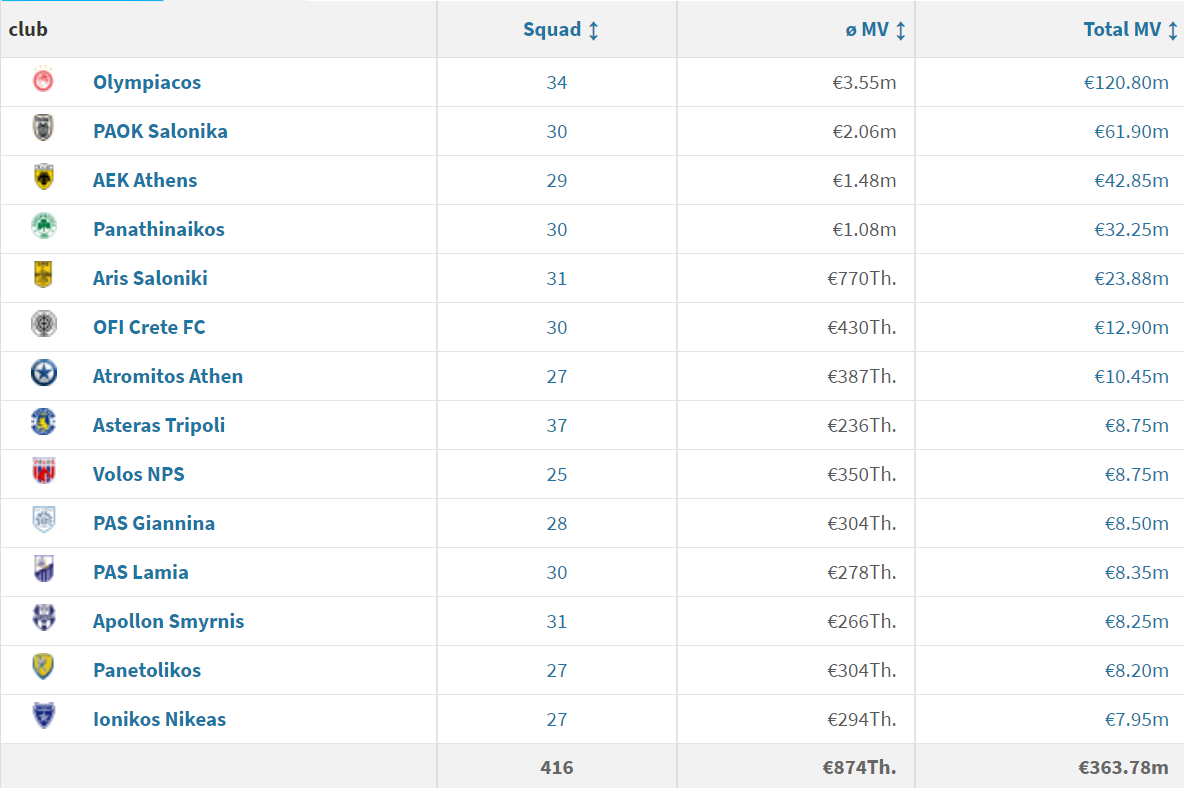Click the Ionikos Nikeas crest icon
Screen dimensions: 1184x788
pyautogui.click(x=43, y=716)
